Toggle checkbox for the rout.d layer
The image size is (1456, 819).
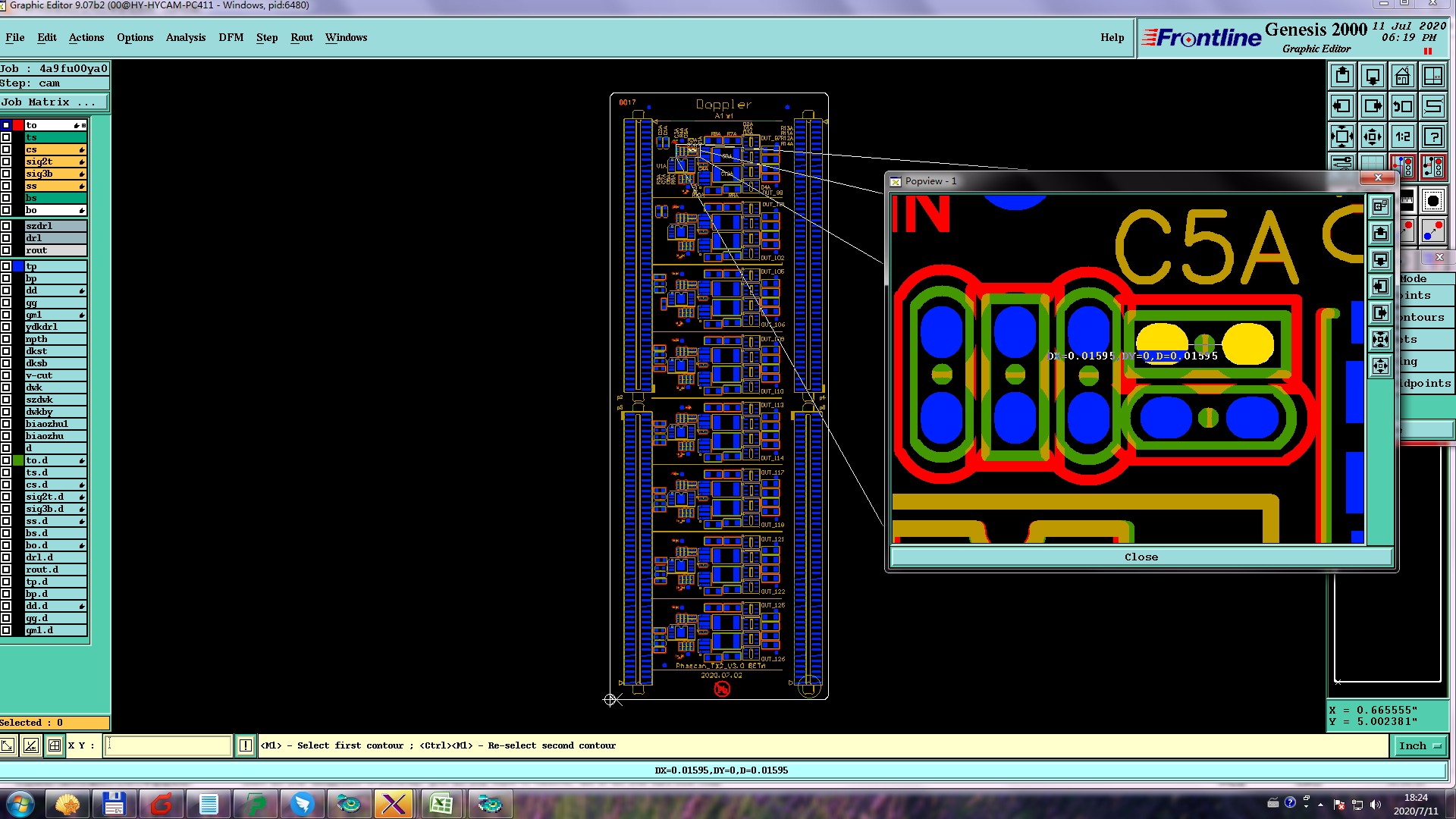pos(6,570)
